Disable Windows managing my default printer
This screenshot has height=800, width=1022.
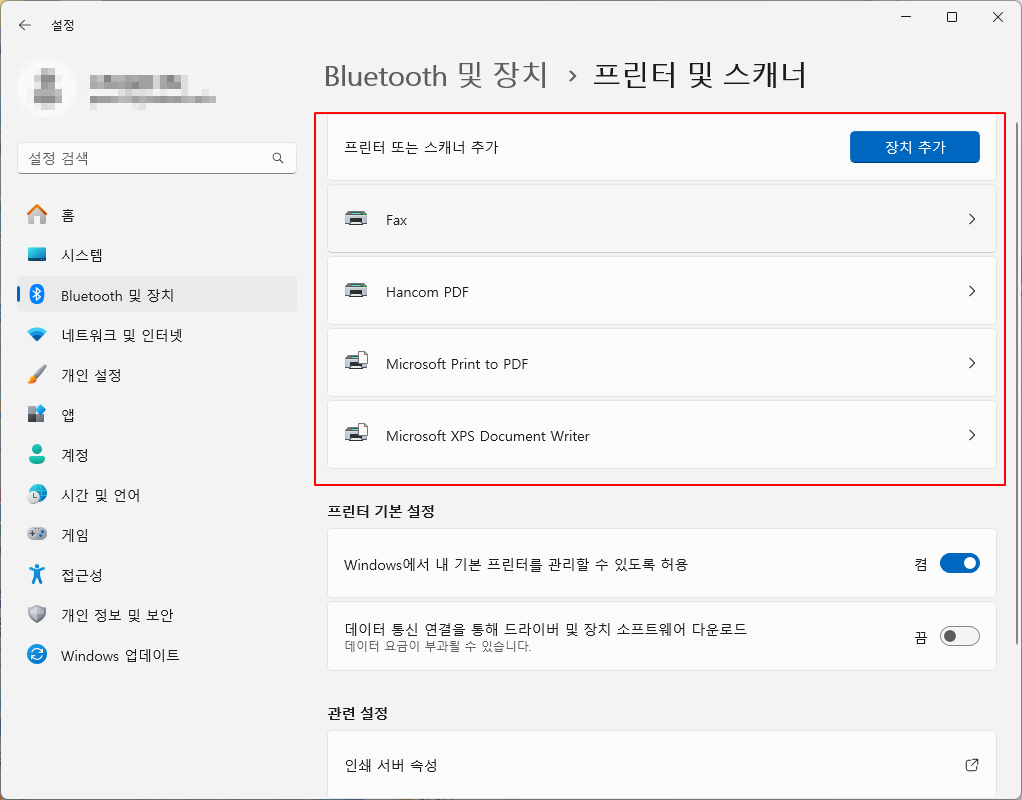959,563
